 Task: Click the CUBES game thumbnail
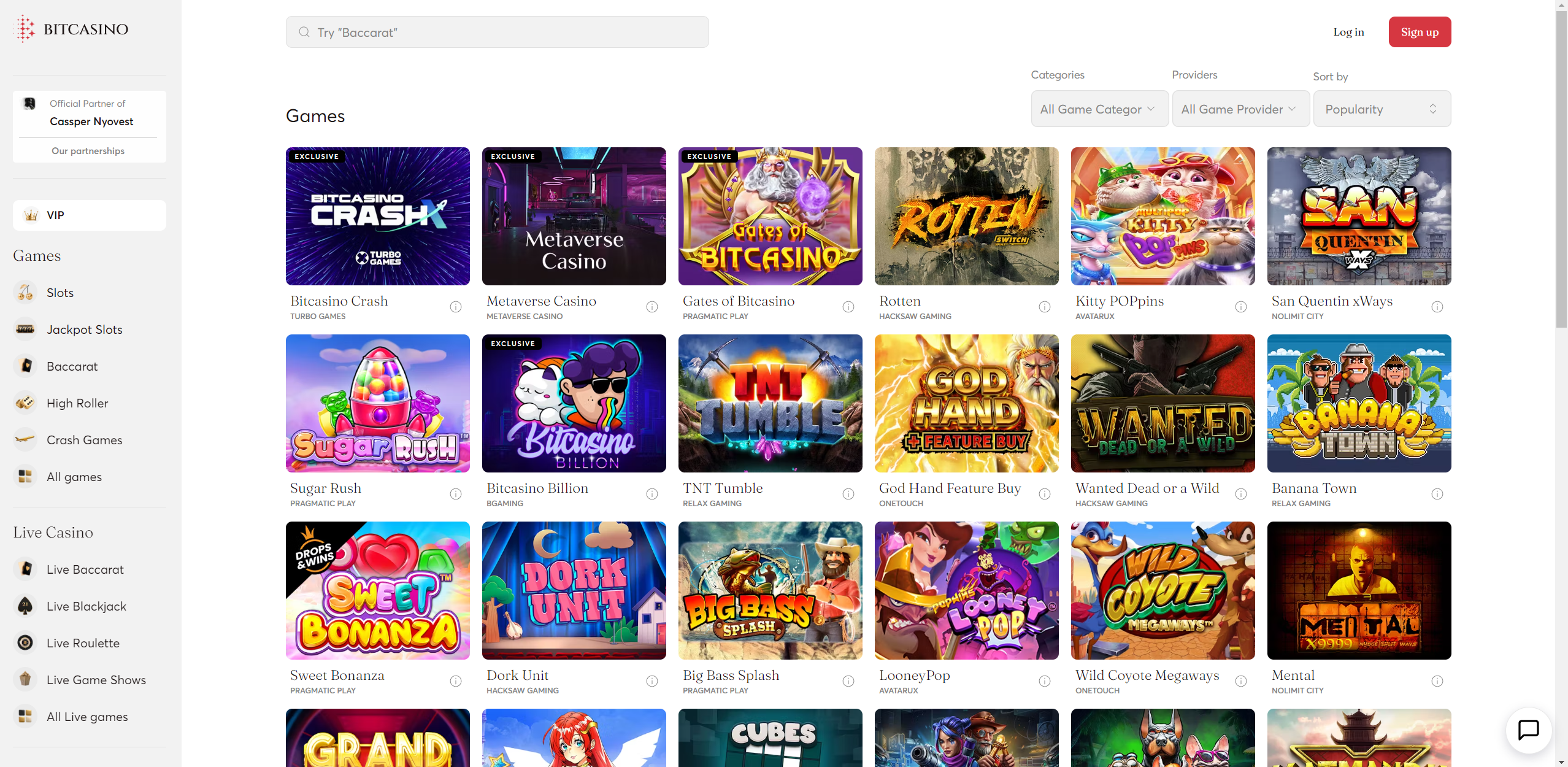pos(771,738)
